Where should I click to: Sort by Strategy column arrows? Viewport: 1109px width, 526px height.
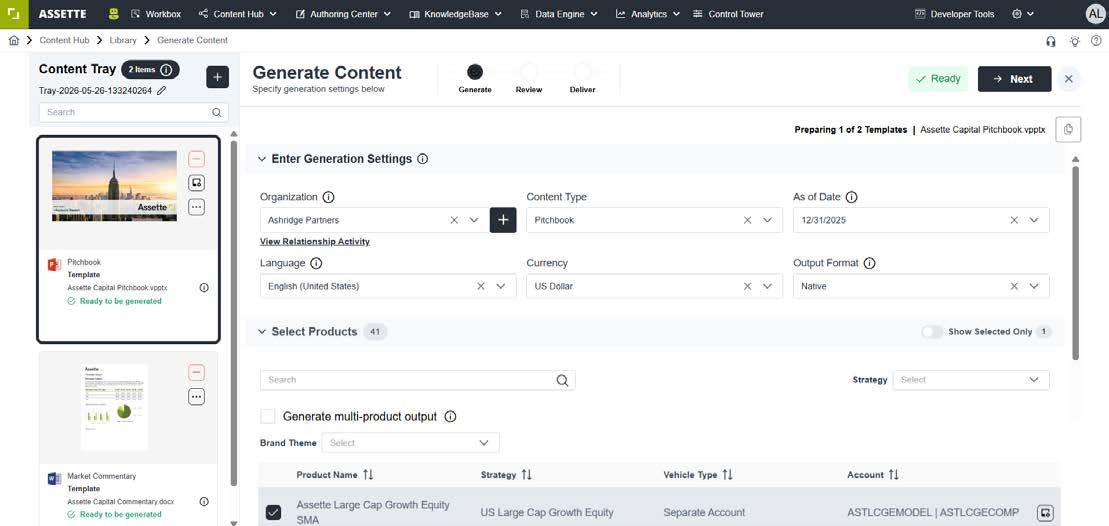[526, 475]
